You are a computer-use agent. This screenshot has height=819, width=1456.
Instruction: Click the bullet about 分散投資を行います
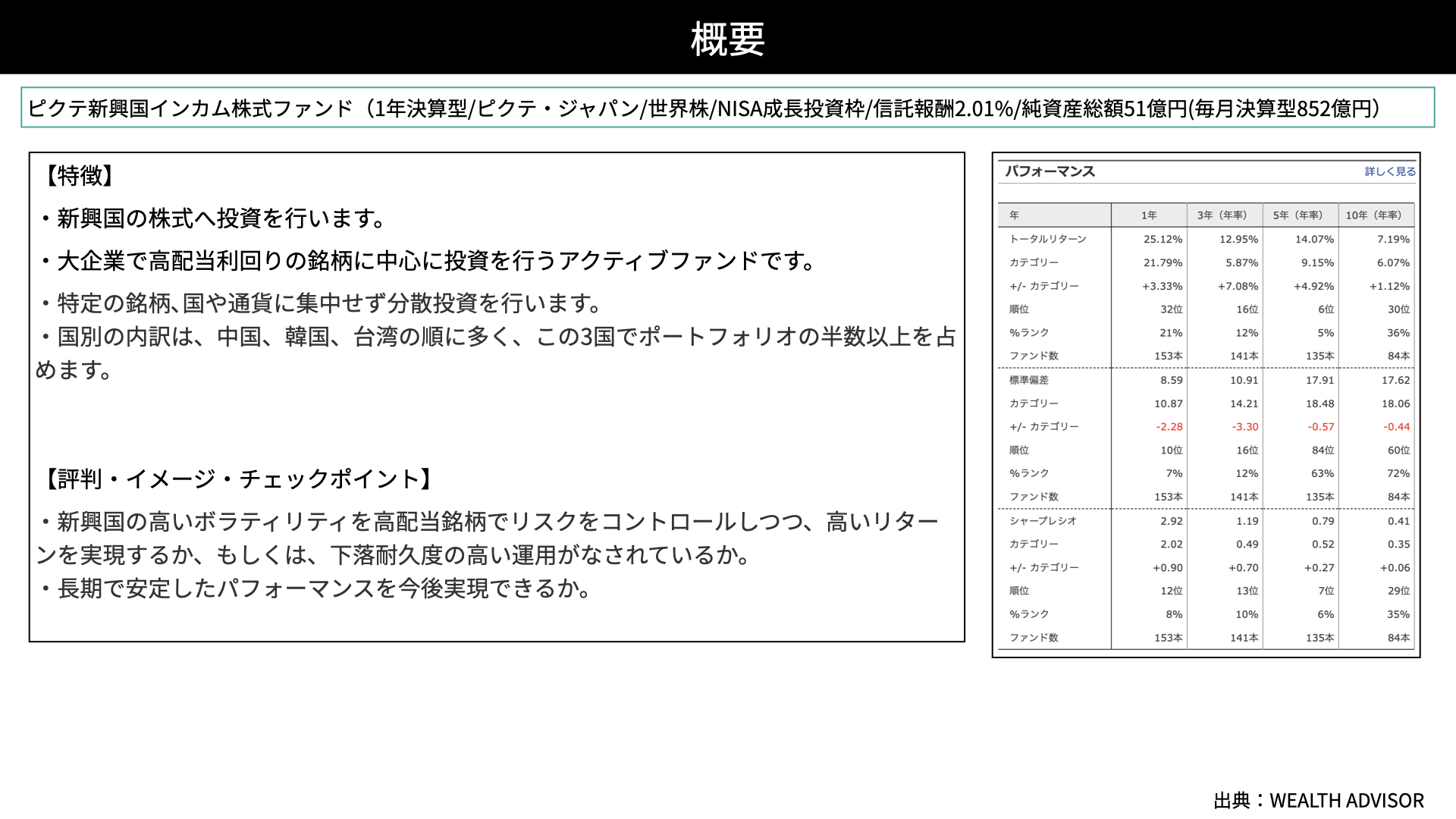tap(320, 303)
